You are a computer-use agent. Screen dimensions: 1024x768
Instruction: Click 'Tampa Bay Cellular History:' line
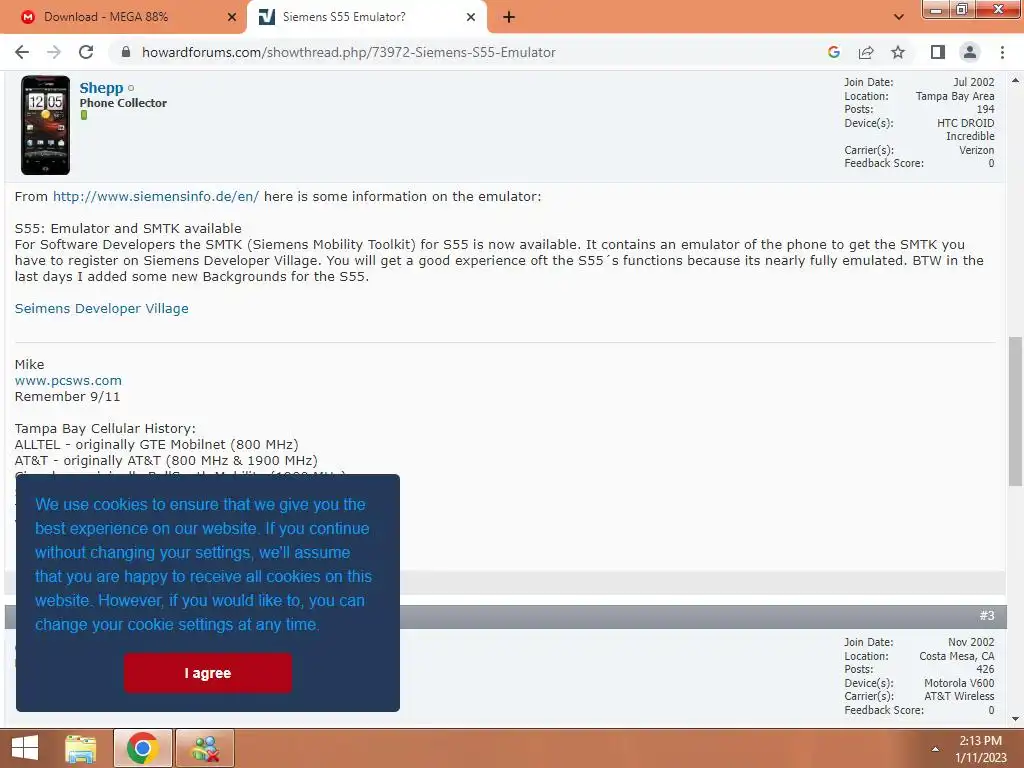point(105,428)
